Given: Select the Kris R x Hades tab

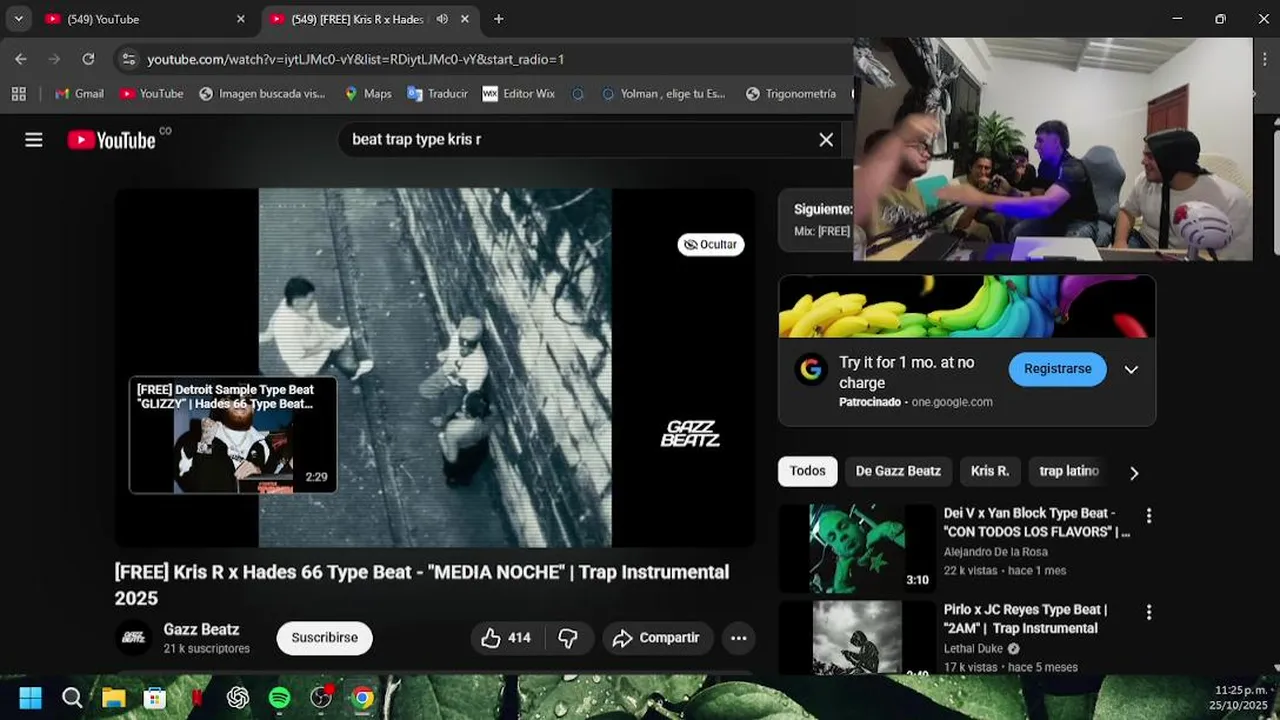Looking at the screenshot, I should [357, 19].
